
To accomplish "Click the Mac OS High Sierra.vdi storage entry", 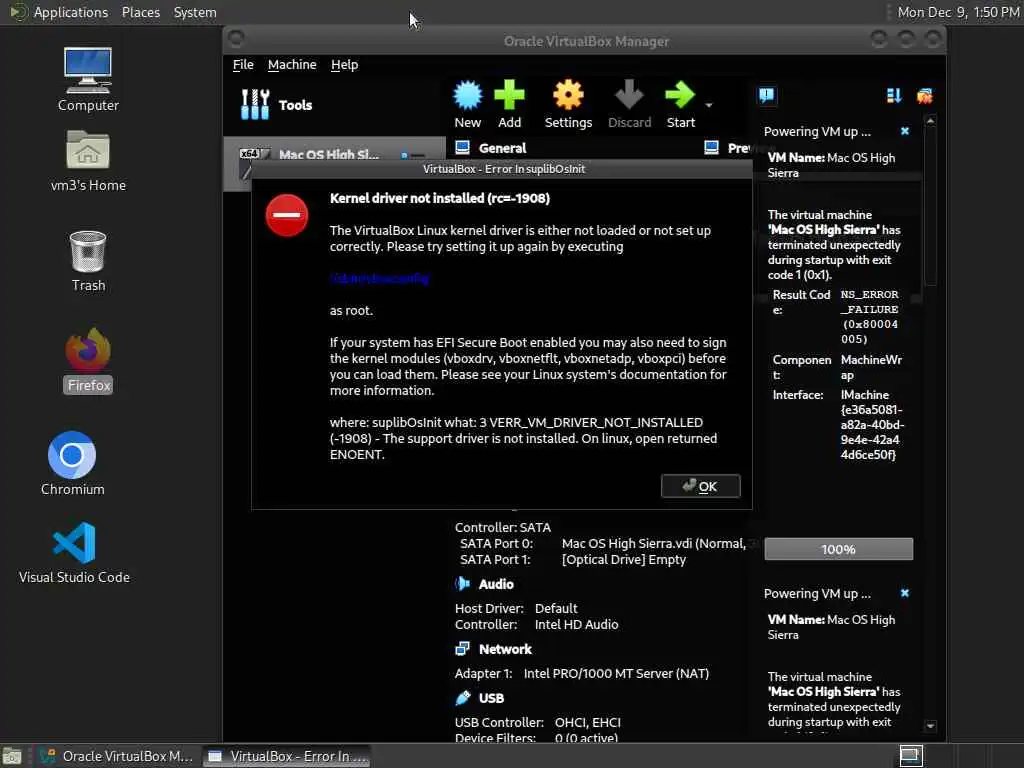I will 654,543.
